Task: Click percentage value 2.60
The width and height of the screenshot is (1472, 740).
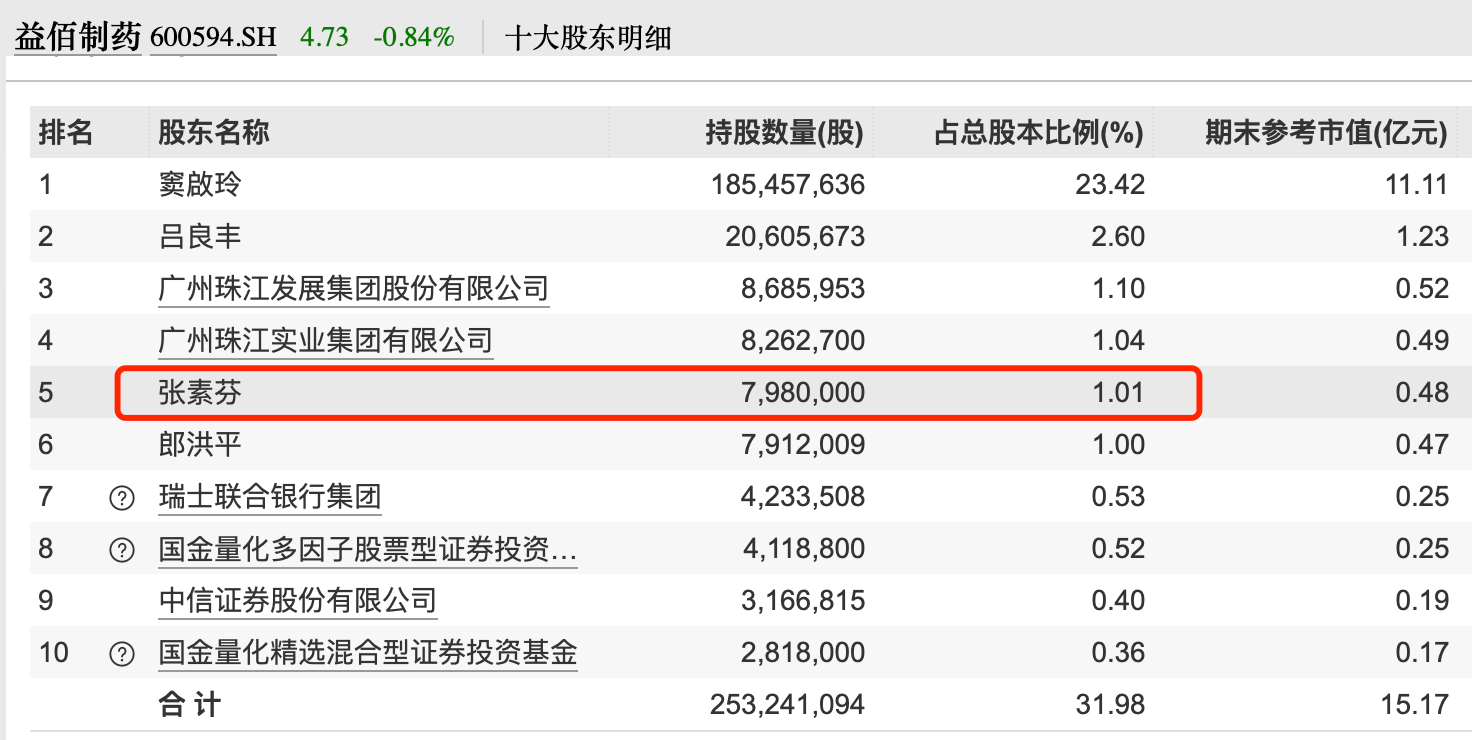Action: 1119,237
